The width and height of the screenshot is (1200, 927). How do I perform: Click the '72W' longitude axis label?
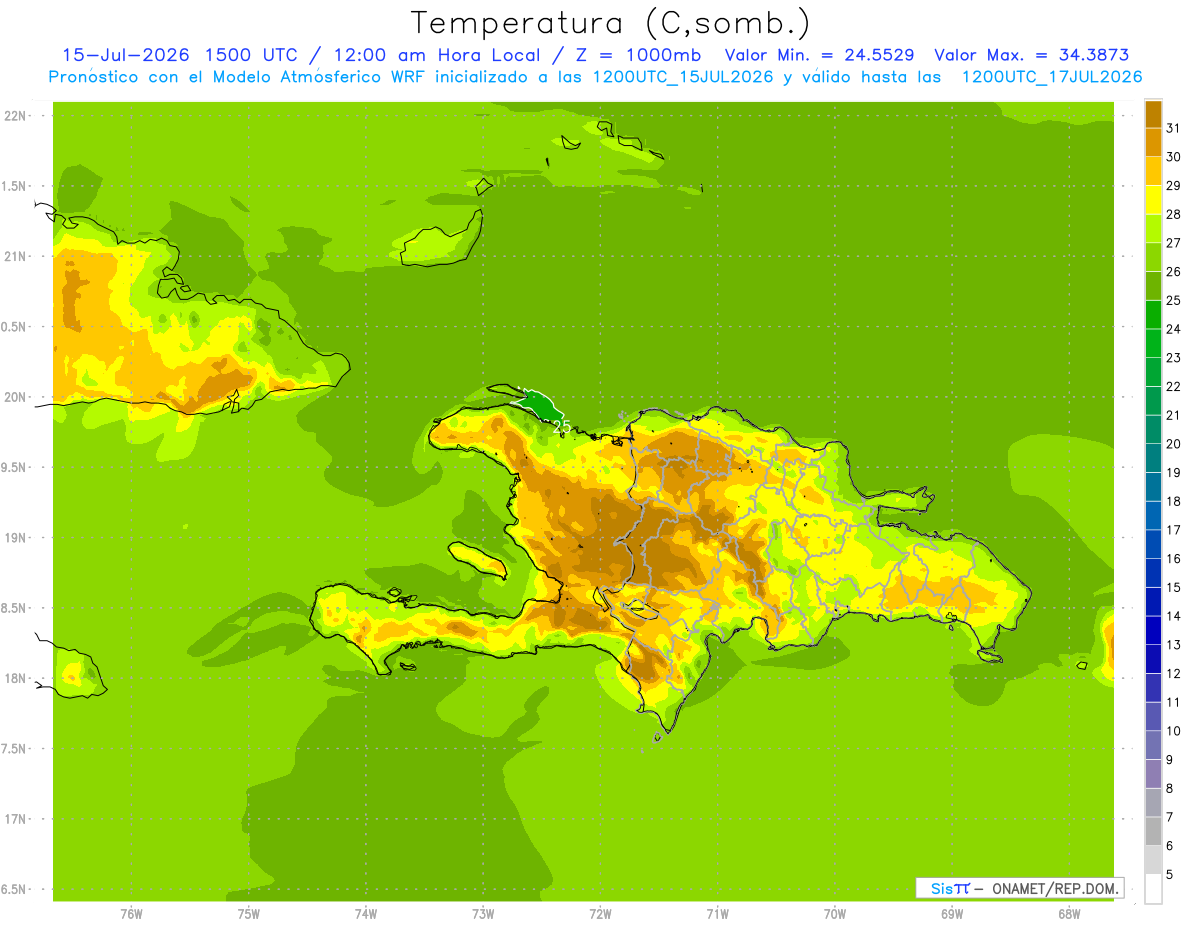[600, 913]
